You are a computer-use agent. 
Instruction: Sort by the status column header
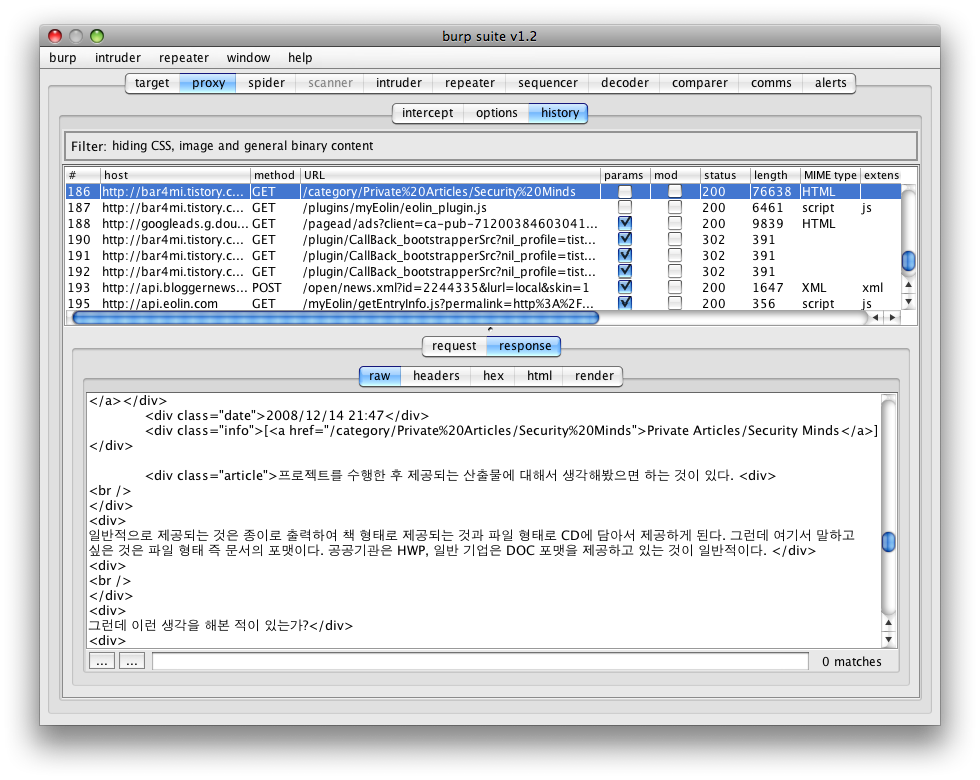pos(725,175)
